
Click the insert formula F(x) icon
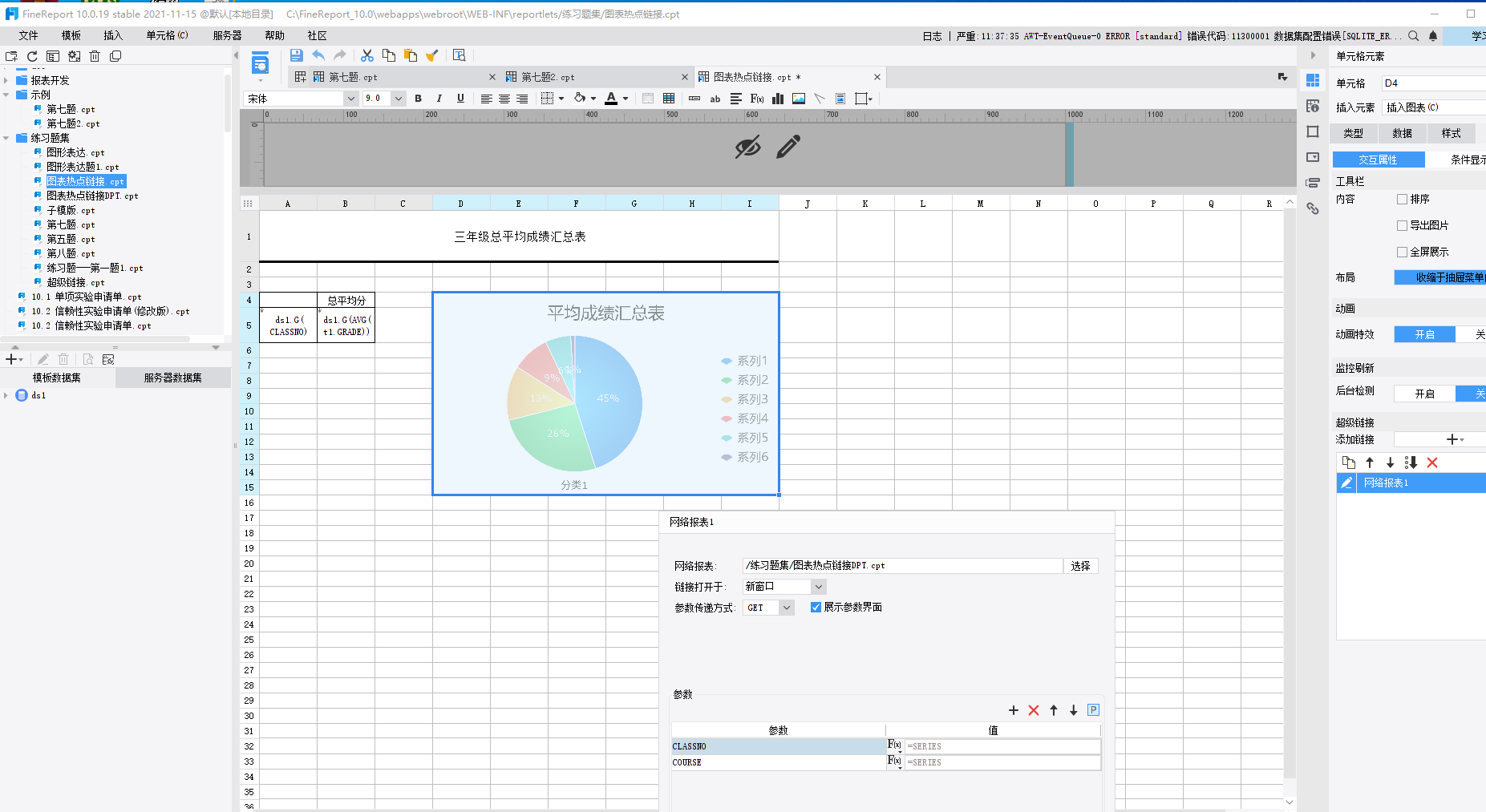pos(756,99)
